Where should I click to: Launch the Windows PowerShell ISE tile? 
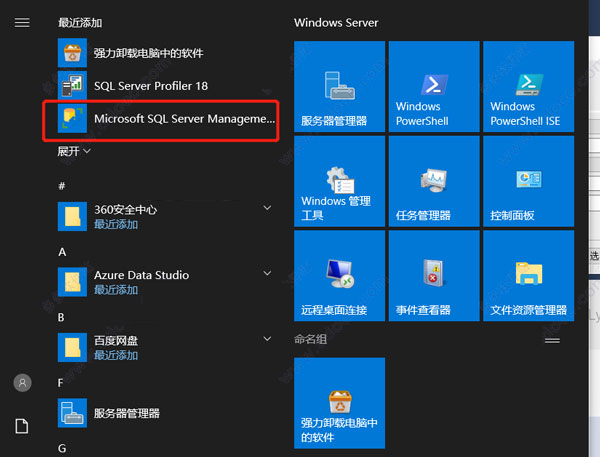coord(528,87)
